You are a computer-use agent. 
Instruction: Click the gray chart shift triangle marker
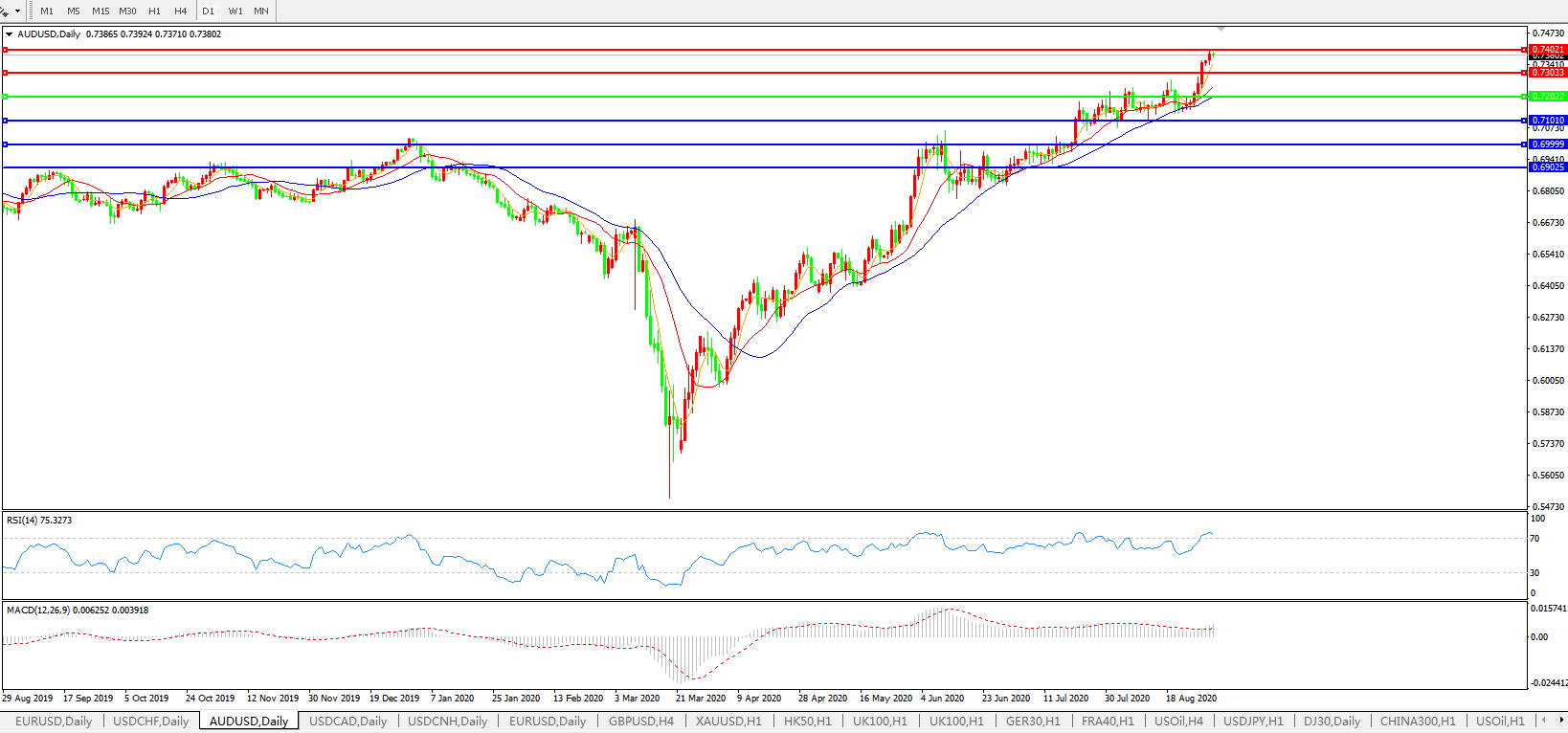click(1221, 29)
